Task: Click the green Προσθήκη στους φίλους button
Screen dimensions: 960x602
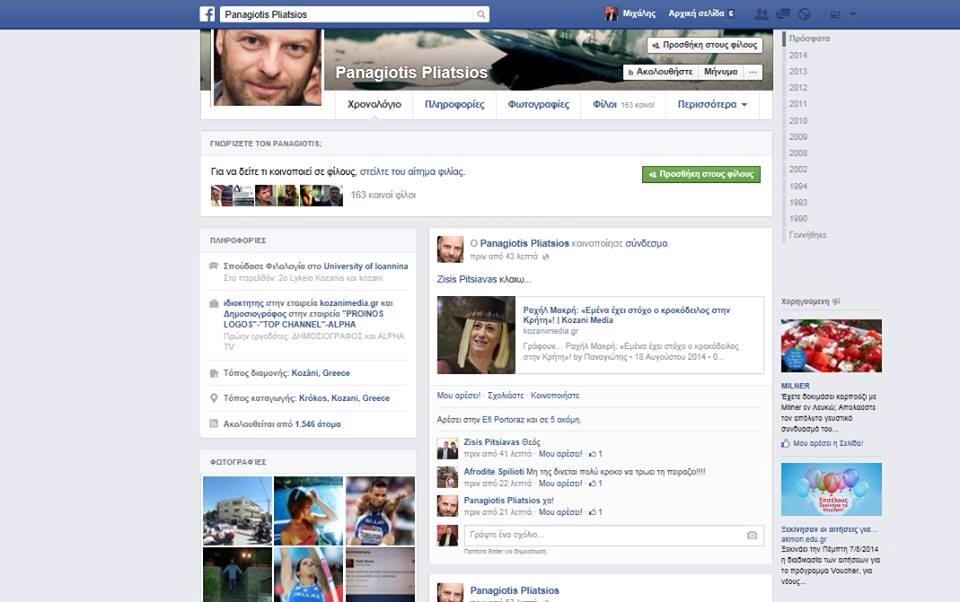Action: (701, 174)
